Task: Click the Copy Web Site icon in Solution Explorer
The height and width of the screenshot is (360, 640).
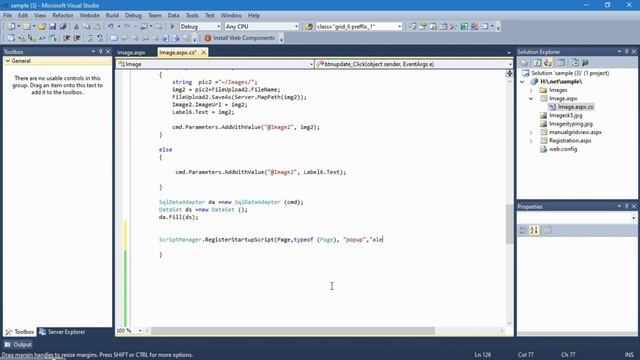Action: click(575, 62)
